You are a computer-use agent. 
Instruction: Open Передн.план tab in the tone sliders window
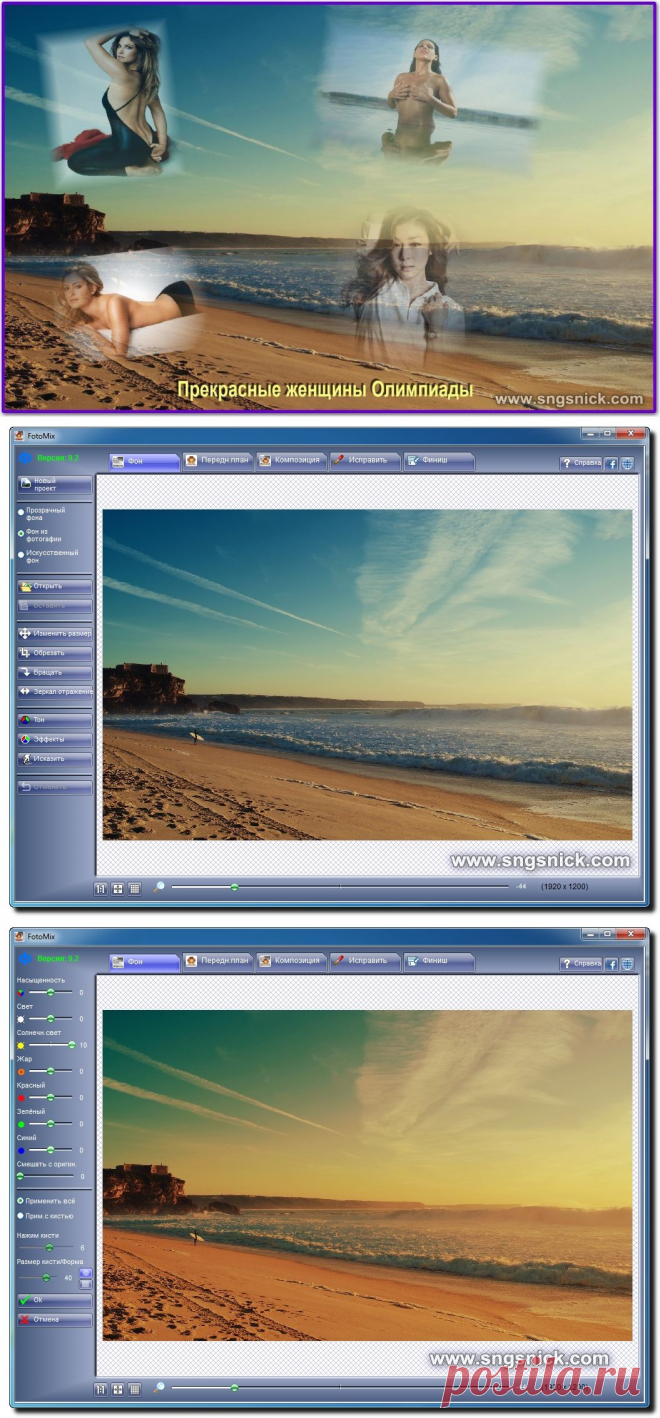pyautogui.click(x=217, y=961)
